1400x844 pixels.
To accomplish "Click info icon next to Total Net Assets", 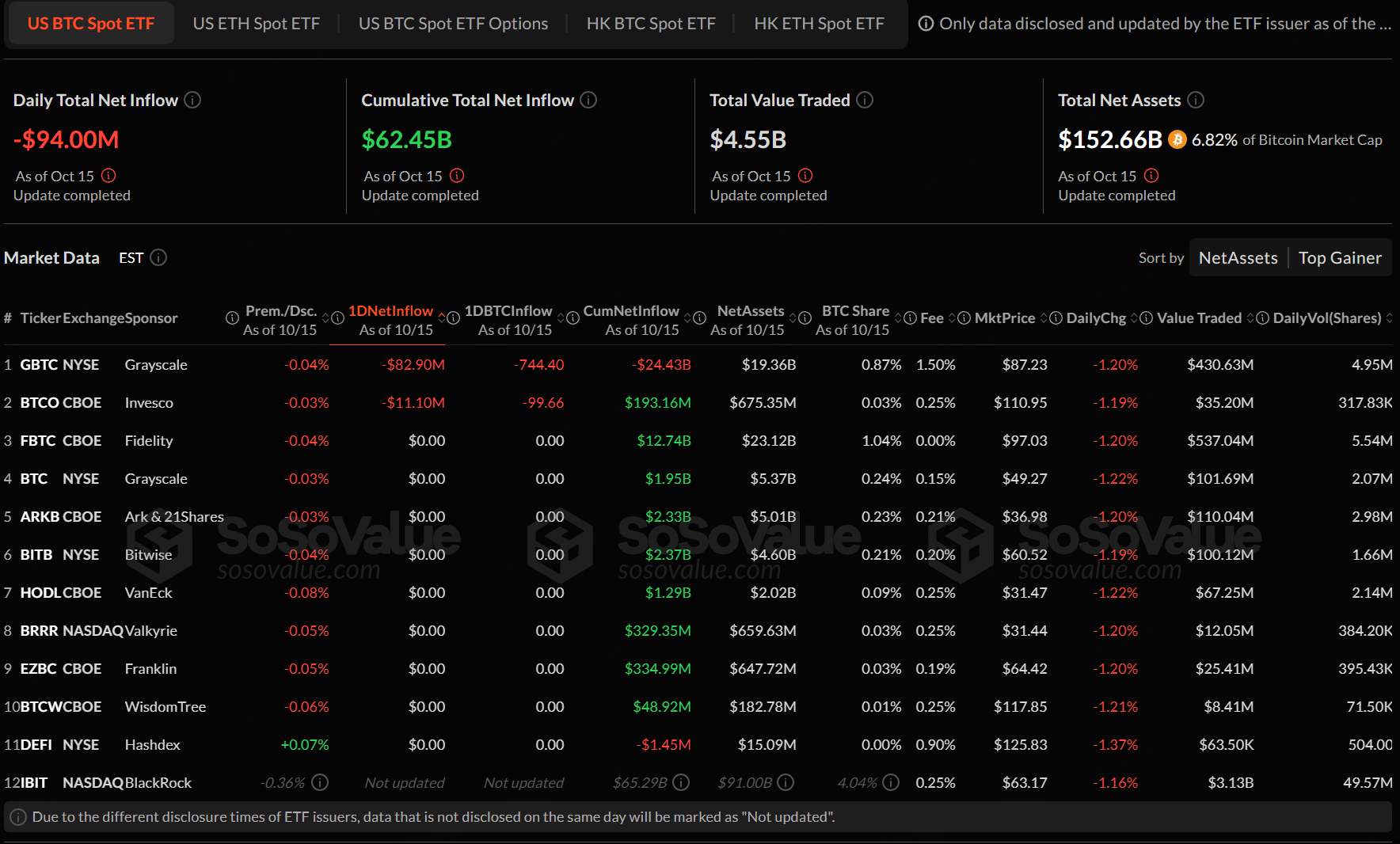I will tap(1196, 100).
